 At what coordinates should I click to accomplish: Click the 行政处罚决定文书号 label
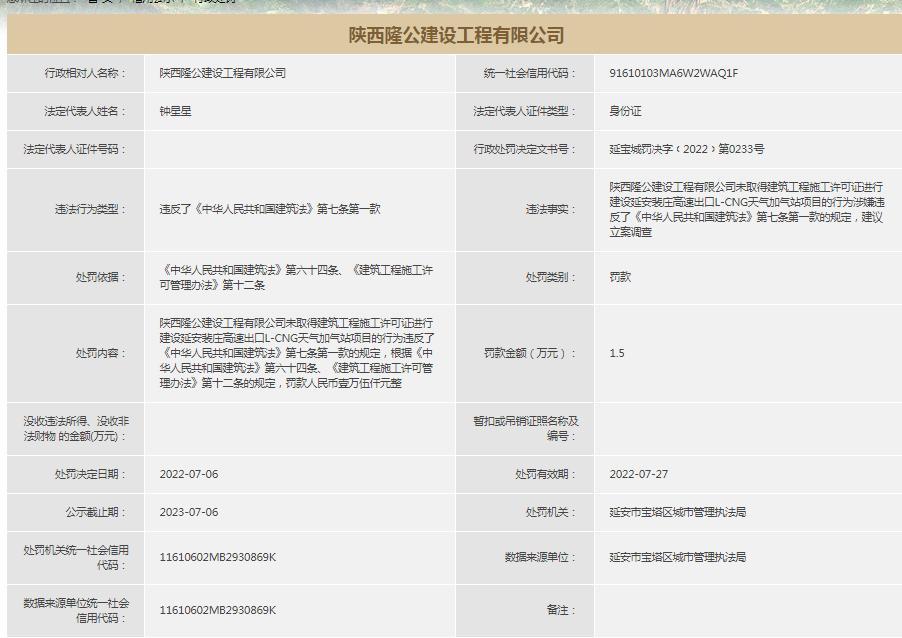(524, 149)
